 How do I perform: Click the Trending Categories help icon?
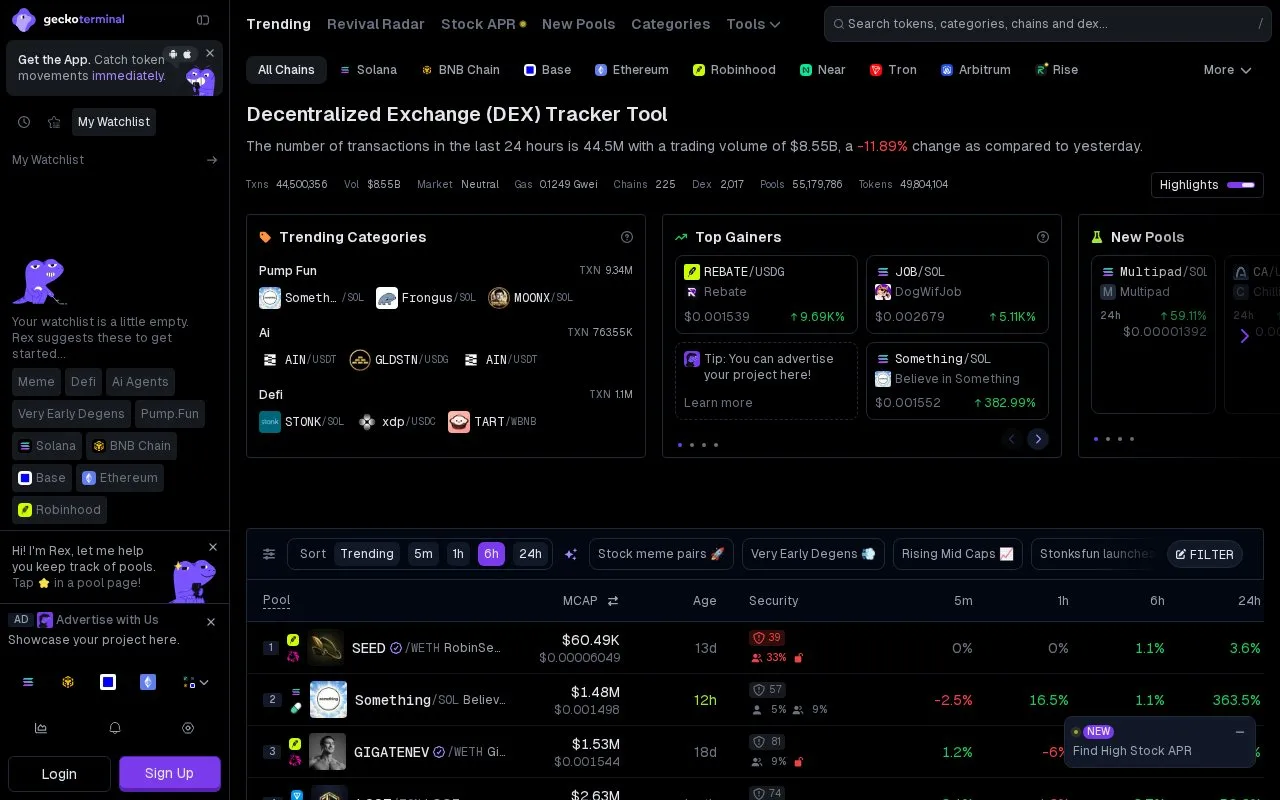[x=627, y=237]
